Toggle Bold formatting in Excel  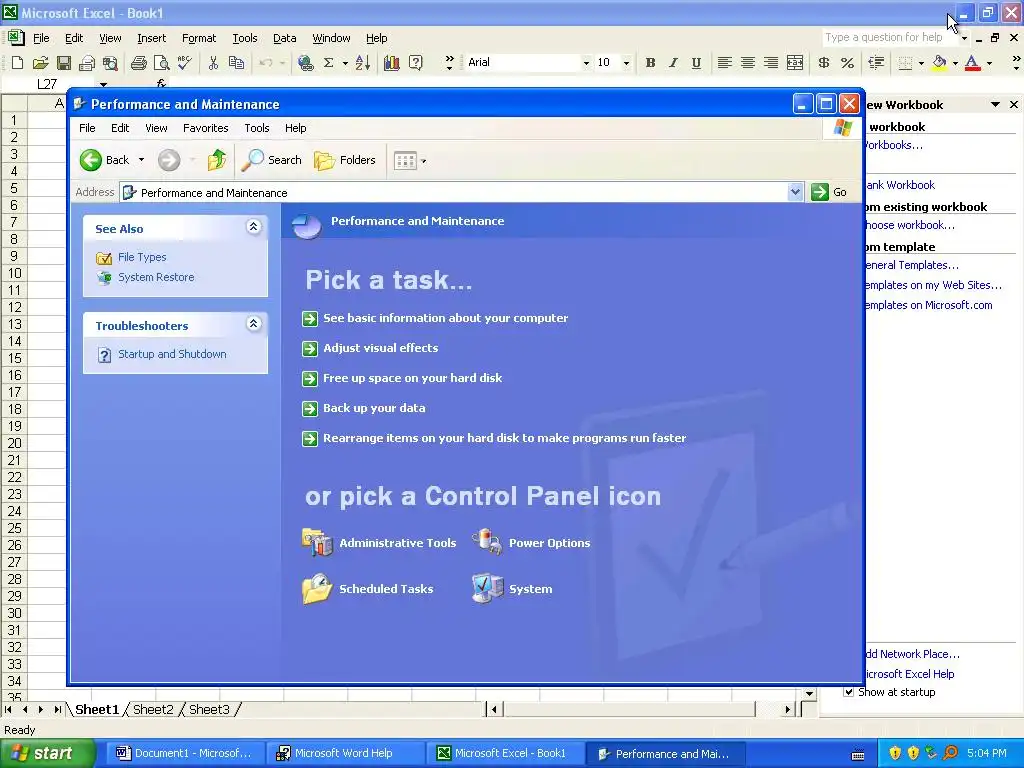pos(650,63)
